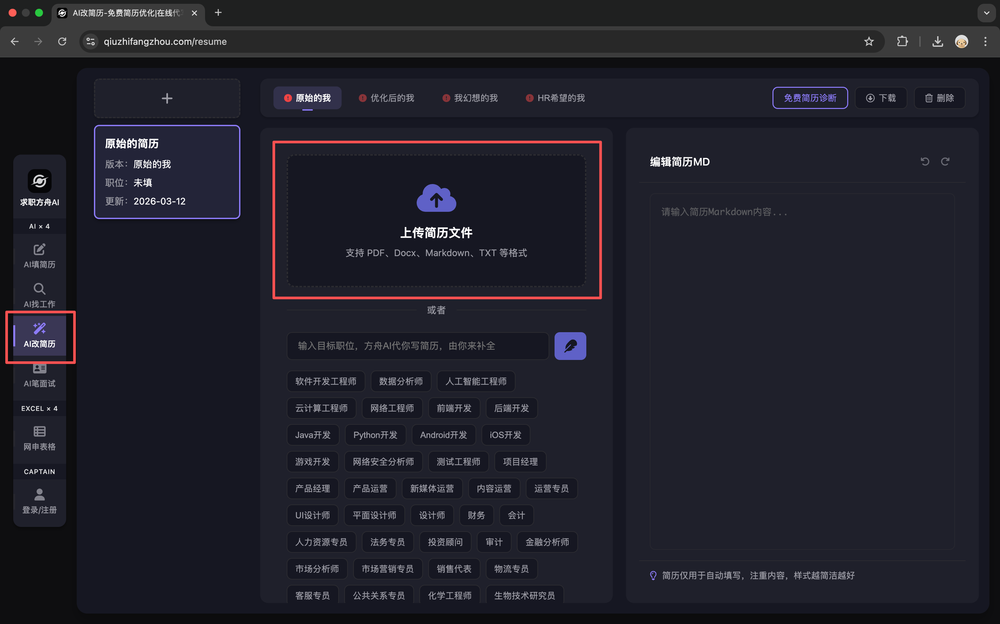Redo the resume edit
The width and height of the screenshot is (1000, 624).
pos(945,162)
